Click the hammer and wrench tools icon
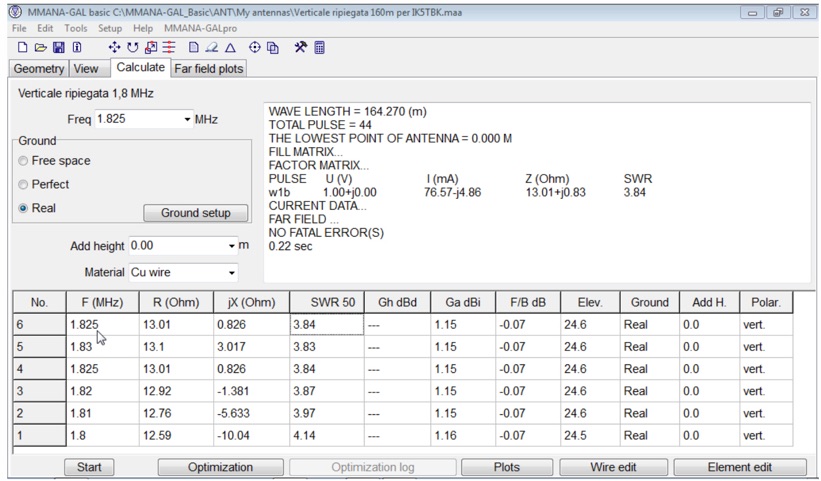The image size is (821, 481). click(300, 48)
